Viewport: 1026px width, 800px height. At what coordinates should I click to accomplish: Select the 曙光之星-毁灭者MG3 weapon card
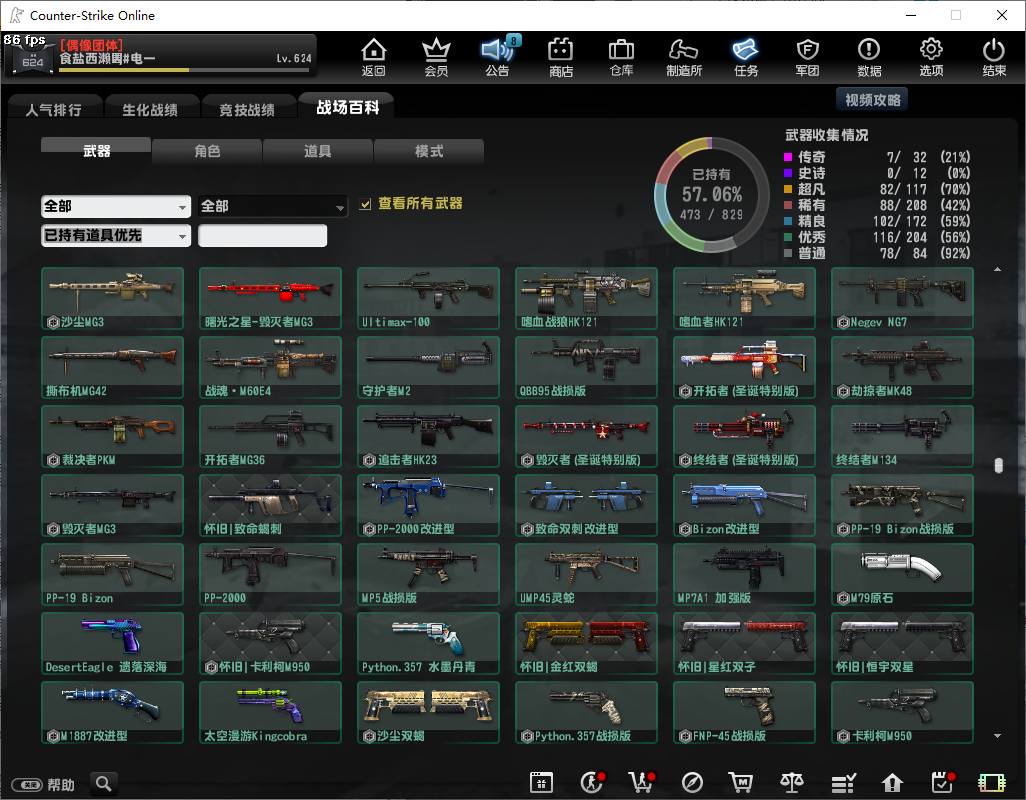pos(270,298)
